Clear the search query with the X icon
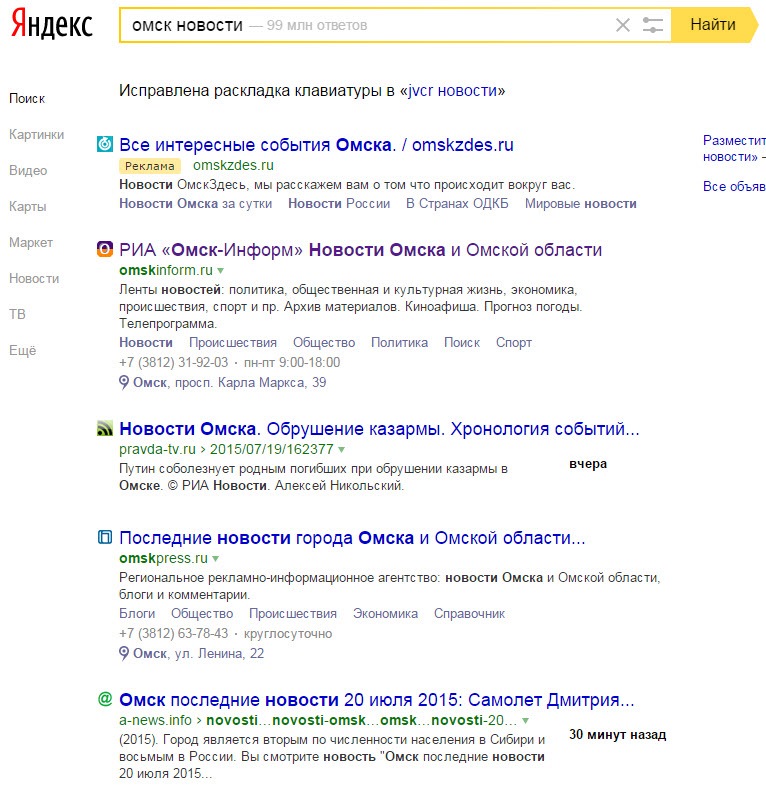The image size is (766, 794). coord(623,25)
